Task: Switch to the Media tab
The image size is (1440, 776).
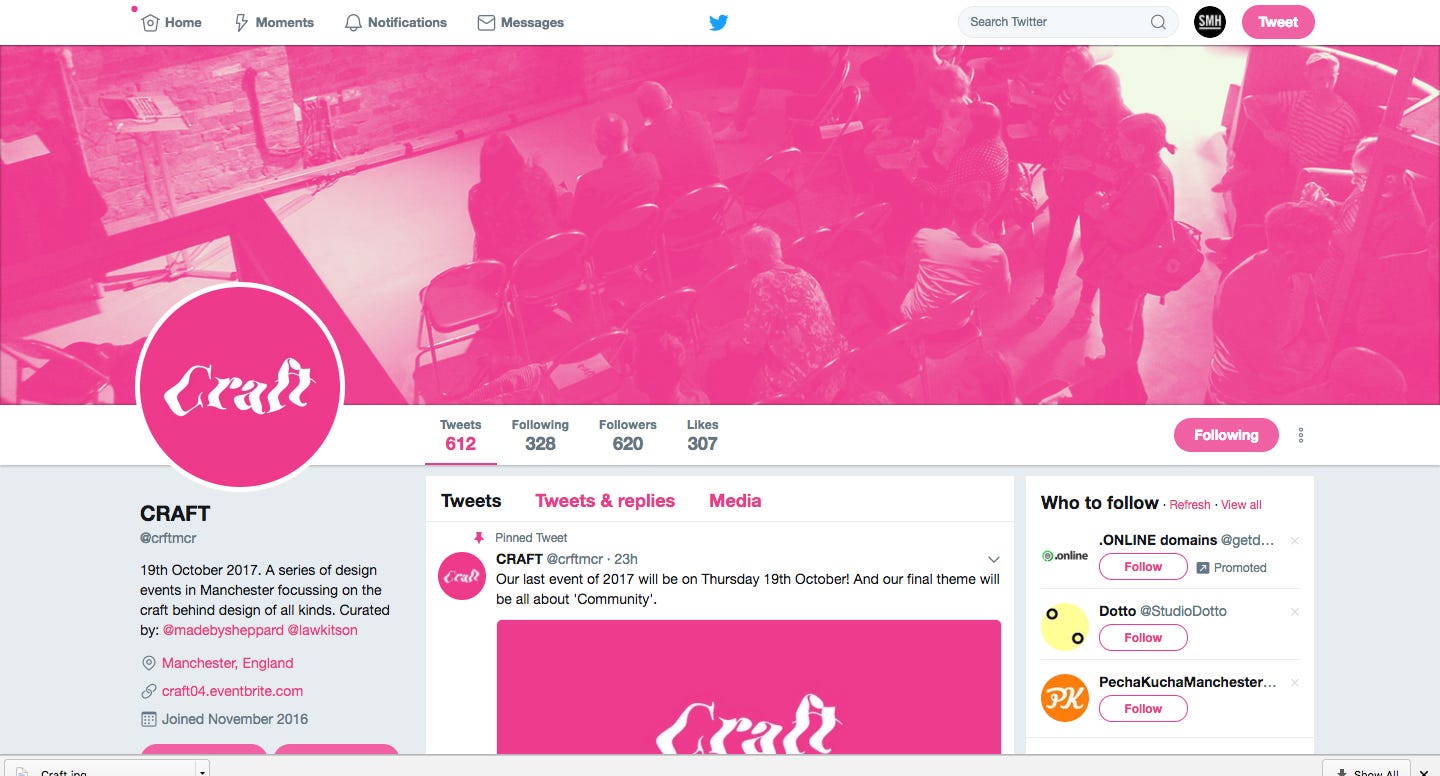Action: [x=735, y=501]
